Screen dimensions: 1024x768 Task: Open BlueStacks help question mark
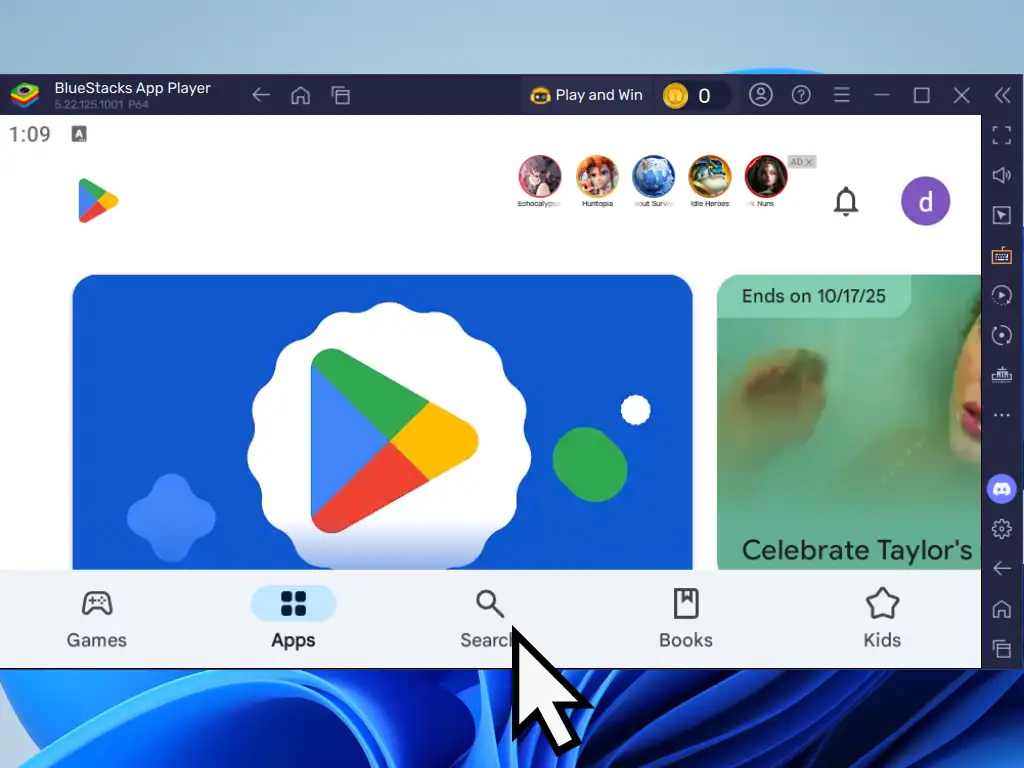pos(801,95)
